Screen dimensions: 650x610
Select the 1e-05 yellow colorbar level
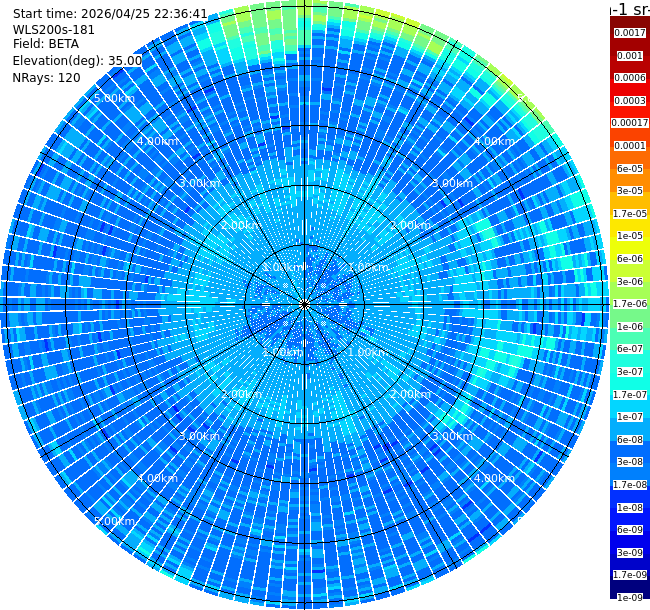tap(630, 236)
